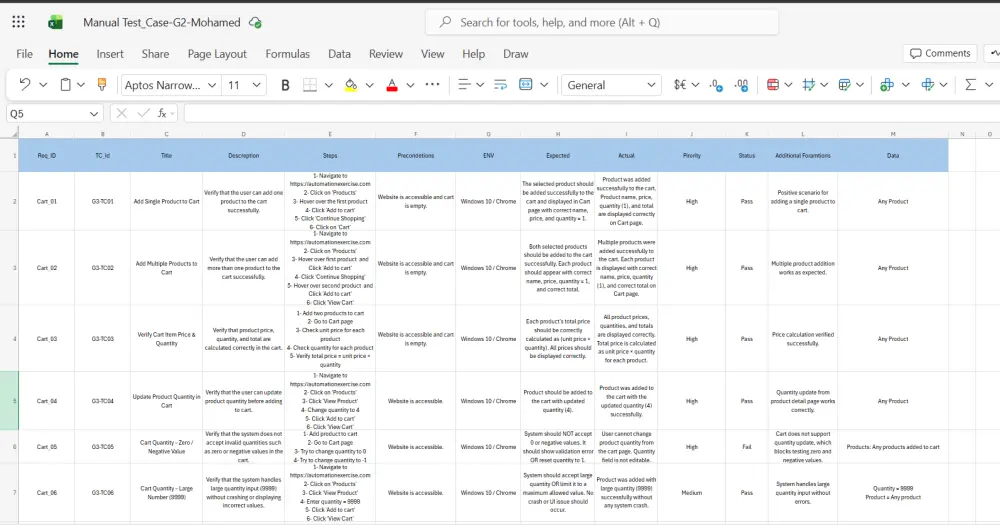Viewport: 1000px width, 525px height.
Task: Click the workbook title Manual Test_Case-G2-Mohamed
Action: tap(162, 22)
